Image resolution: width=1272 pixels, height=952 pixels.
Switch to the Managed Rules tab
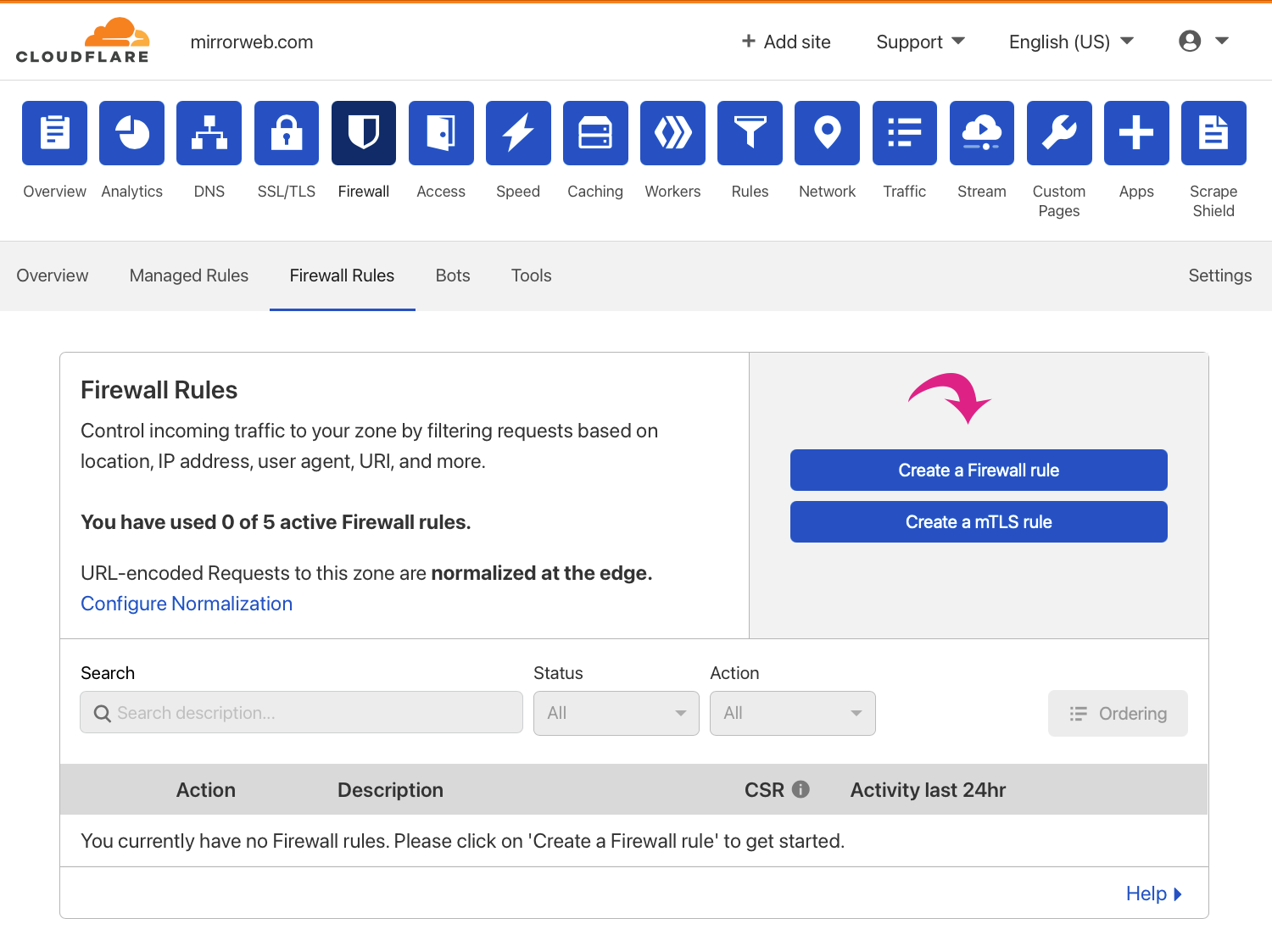click(x=188, y=276)
